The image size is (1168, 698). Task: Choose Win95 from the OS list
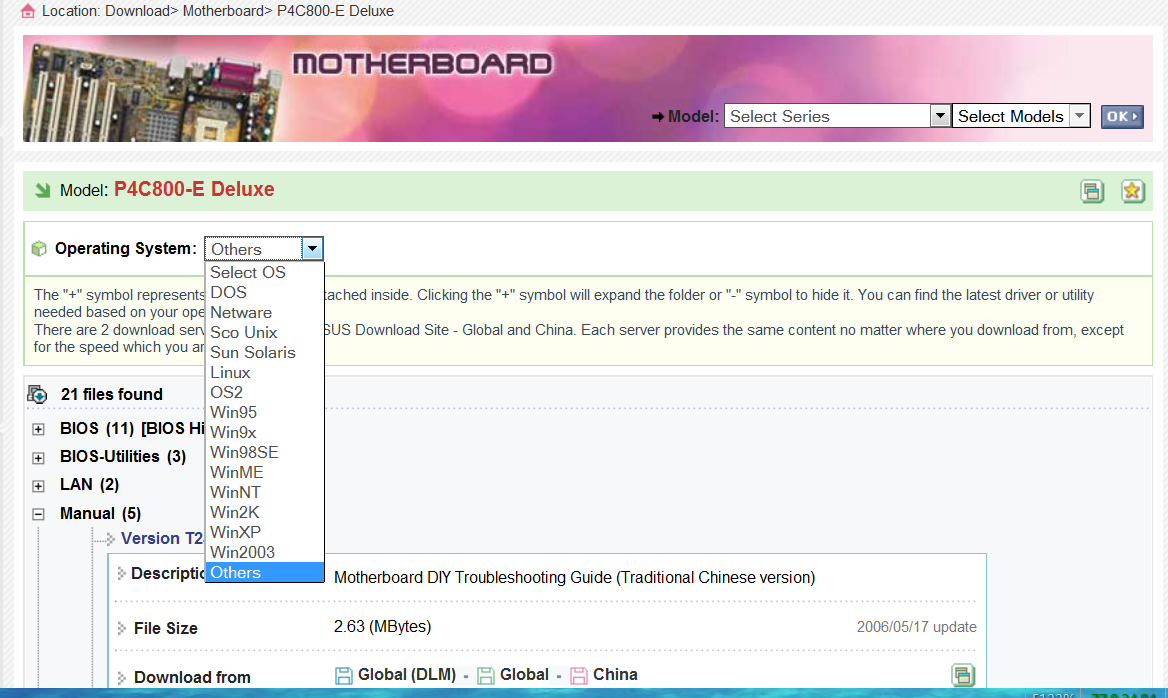coord(264,413)
